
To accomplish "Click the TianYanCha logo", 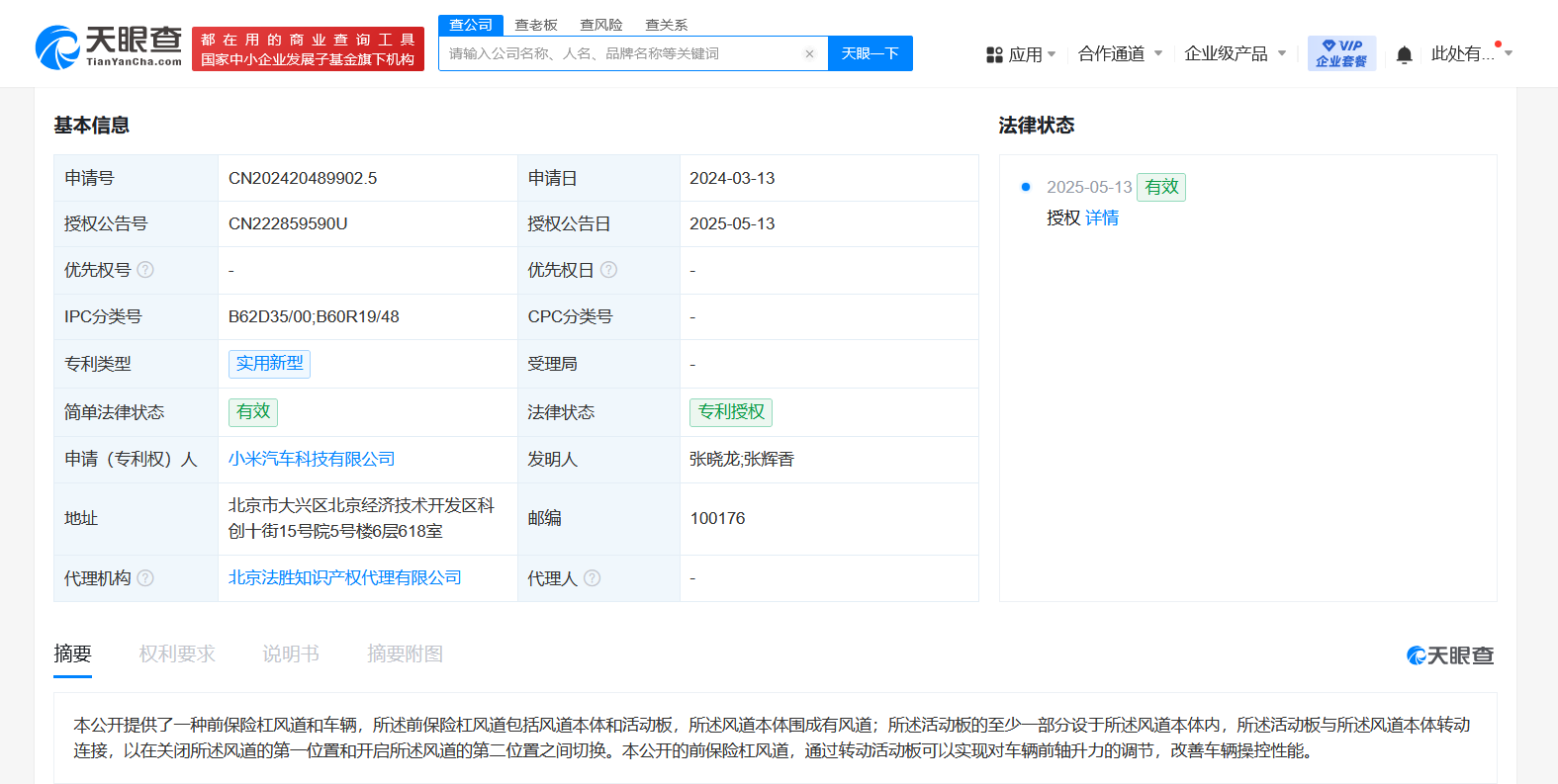I will 109,47.
